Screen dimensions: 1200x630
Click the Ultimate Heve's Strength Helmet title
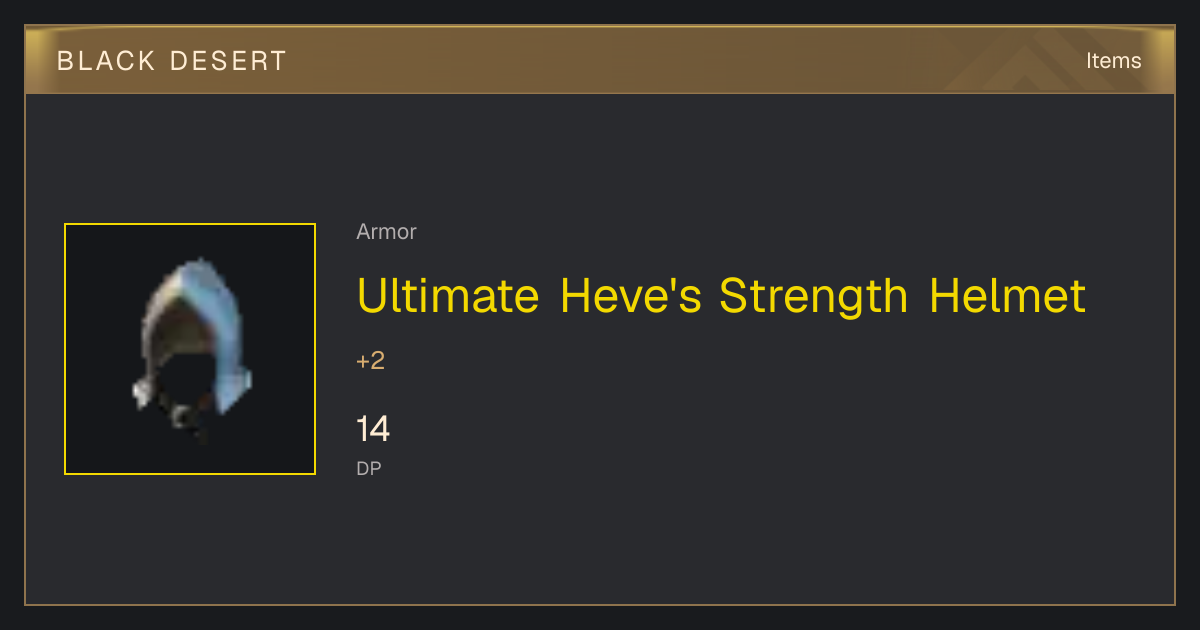pos(721,296)
